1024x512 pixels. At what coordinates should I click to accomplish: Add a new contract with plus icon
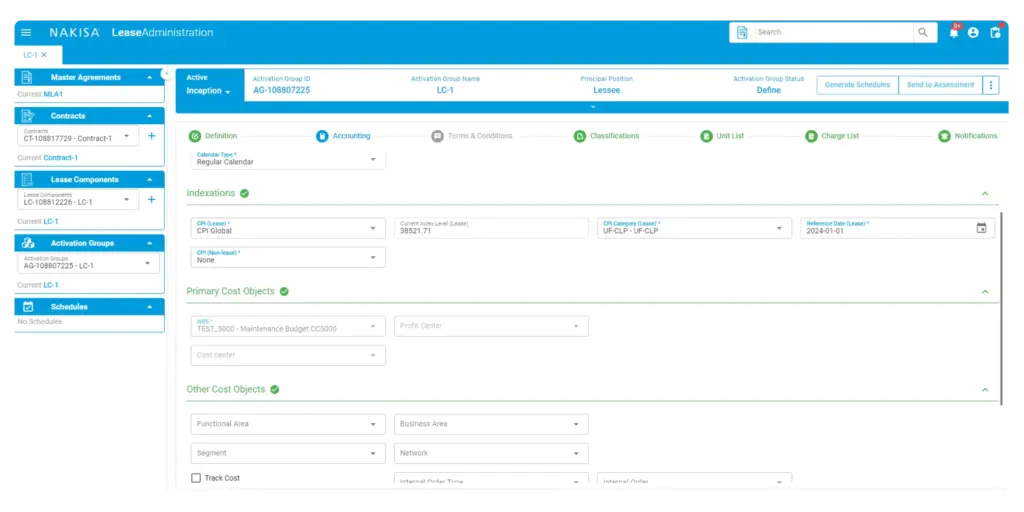click(x=151, y=136)
